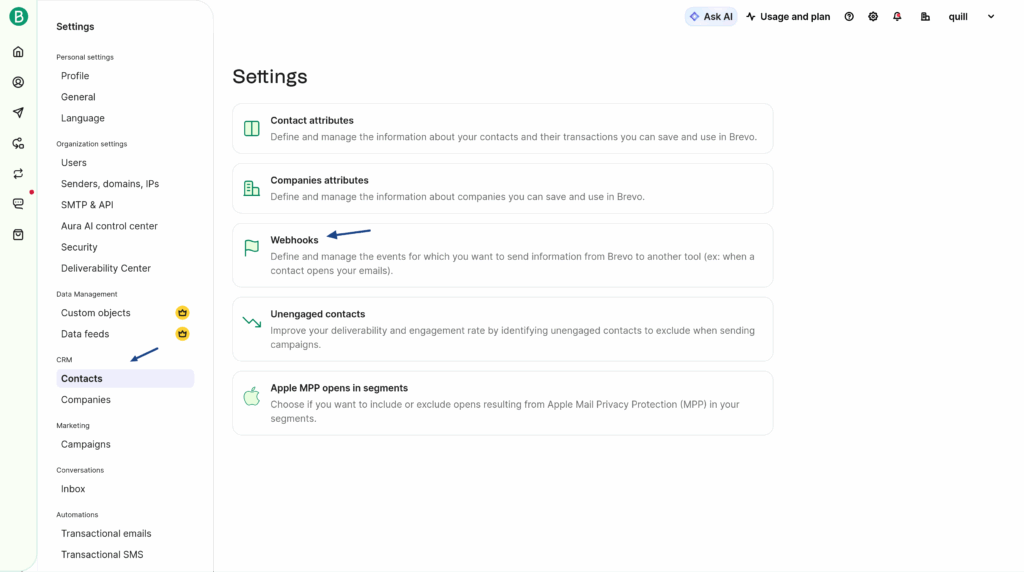Open Custom objects settings
This screenshot has height=572, width=1024.
click(96, 313)
